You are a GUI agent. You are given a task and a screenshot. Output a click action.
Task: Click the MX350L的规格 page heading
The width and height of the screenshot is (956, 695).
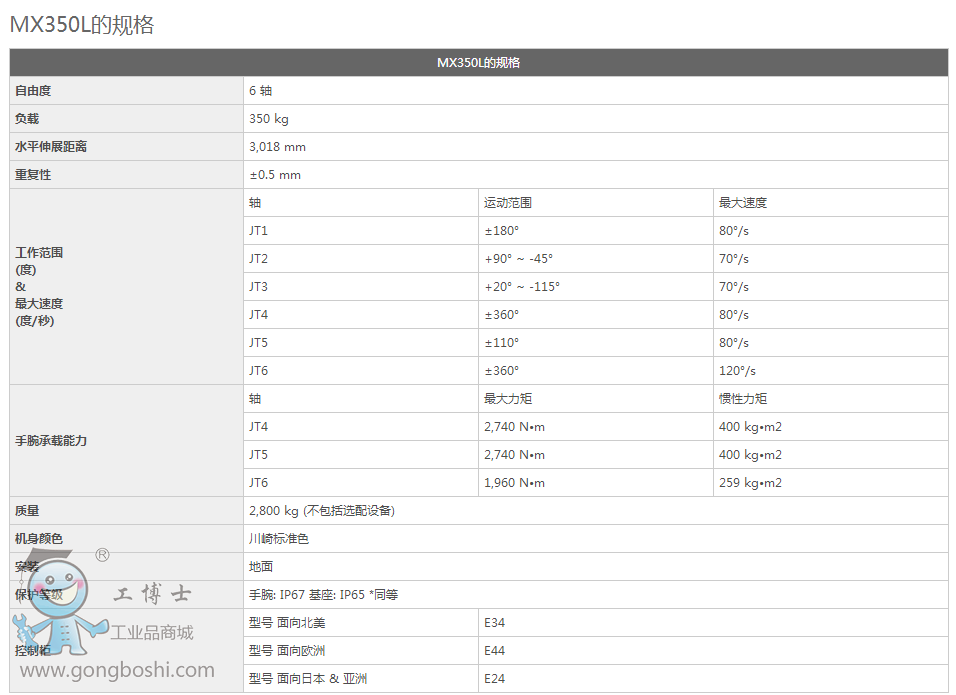(82, 25)
